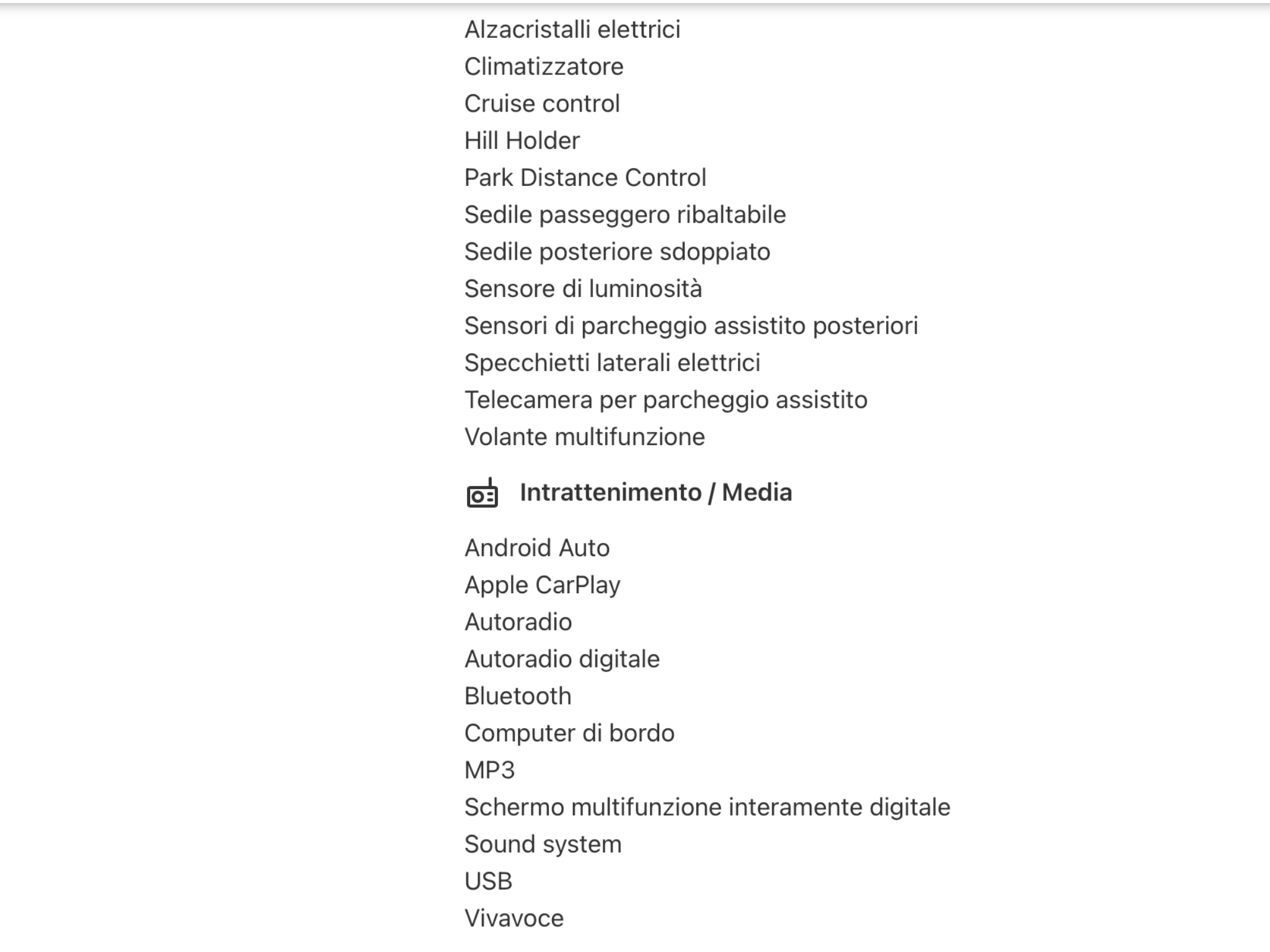The height and width of the screenshot is (952, 1270).
Task: Click the radio icon beside Intrattenimento / Media
Action: 482,493
